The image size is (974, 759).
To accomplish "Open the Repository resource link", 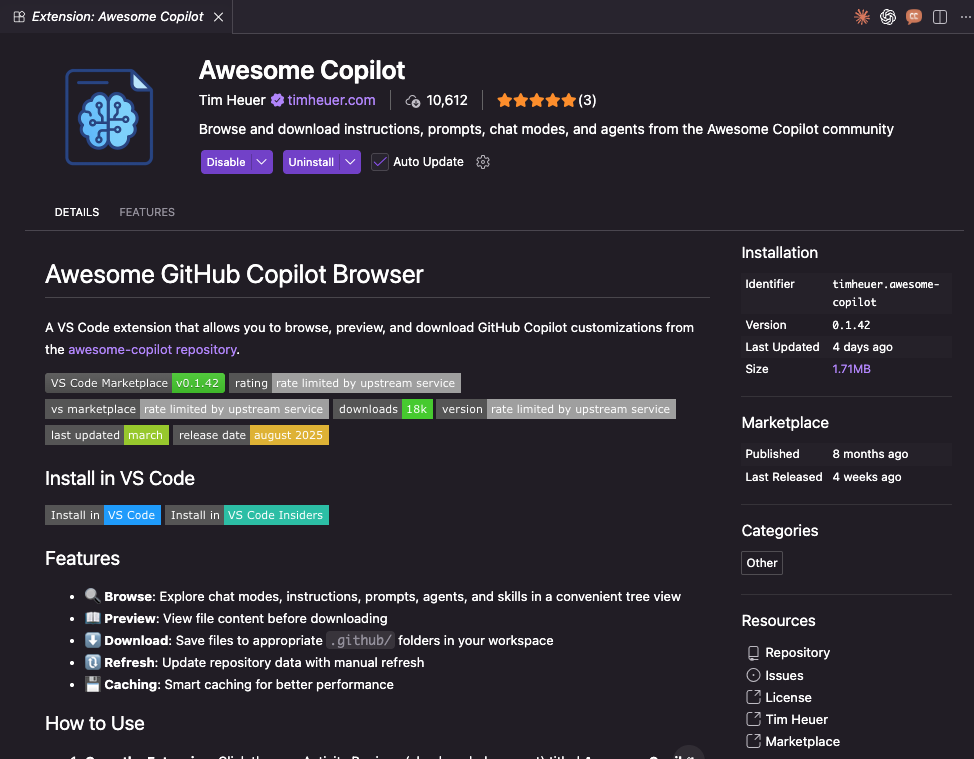I will click(797, 652).
